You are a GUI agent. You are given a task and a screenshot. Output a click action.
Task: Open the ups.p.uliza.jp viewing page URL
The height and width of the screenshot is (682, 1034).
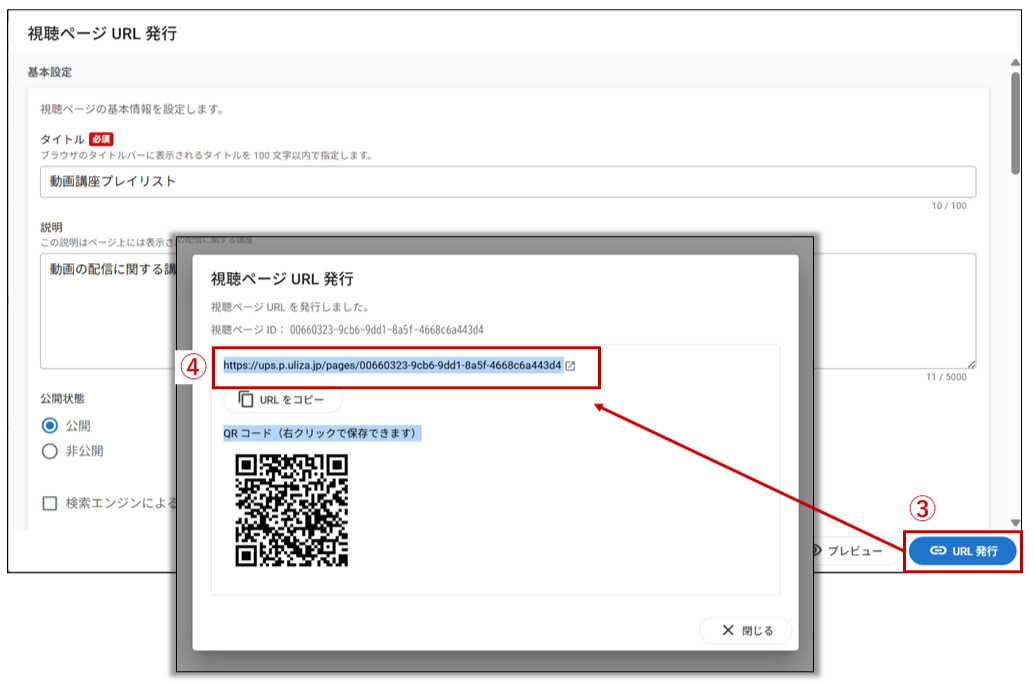(x=392, y=366)
